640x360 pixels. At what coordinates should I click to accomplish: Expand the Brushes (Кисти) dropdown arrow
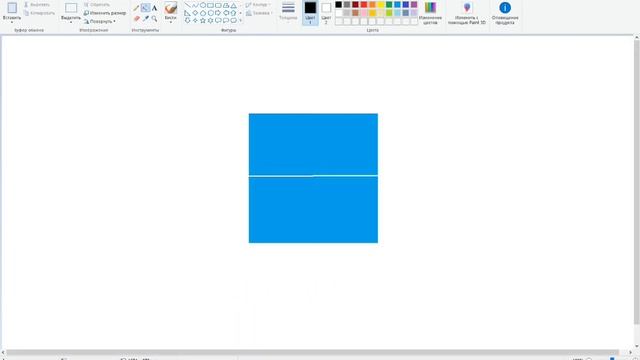(171, 22)
